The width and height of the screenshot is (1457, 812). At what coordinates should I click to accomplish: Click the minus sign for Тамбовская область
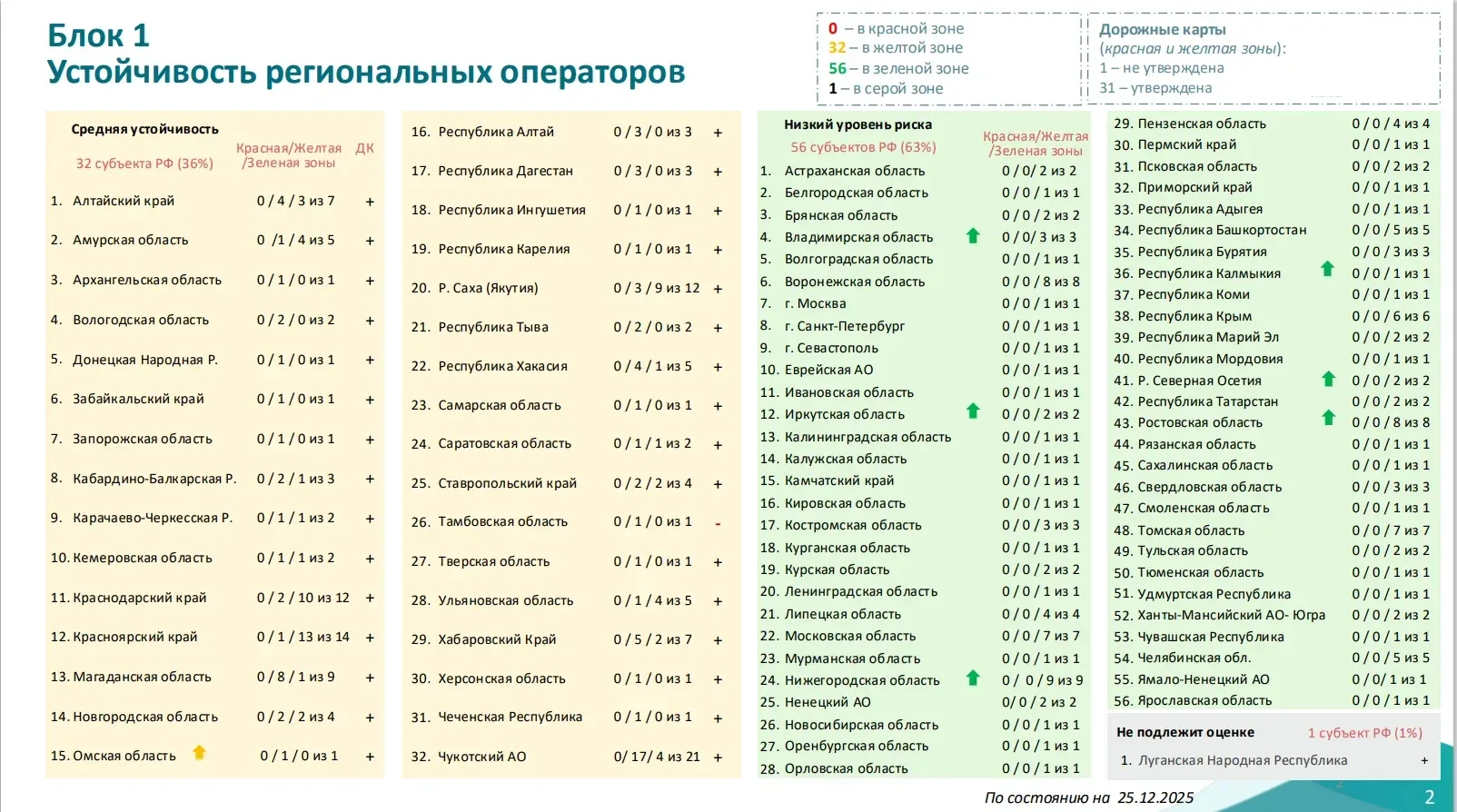pyautogui.click(x=718, y=523)
